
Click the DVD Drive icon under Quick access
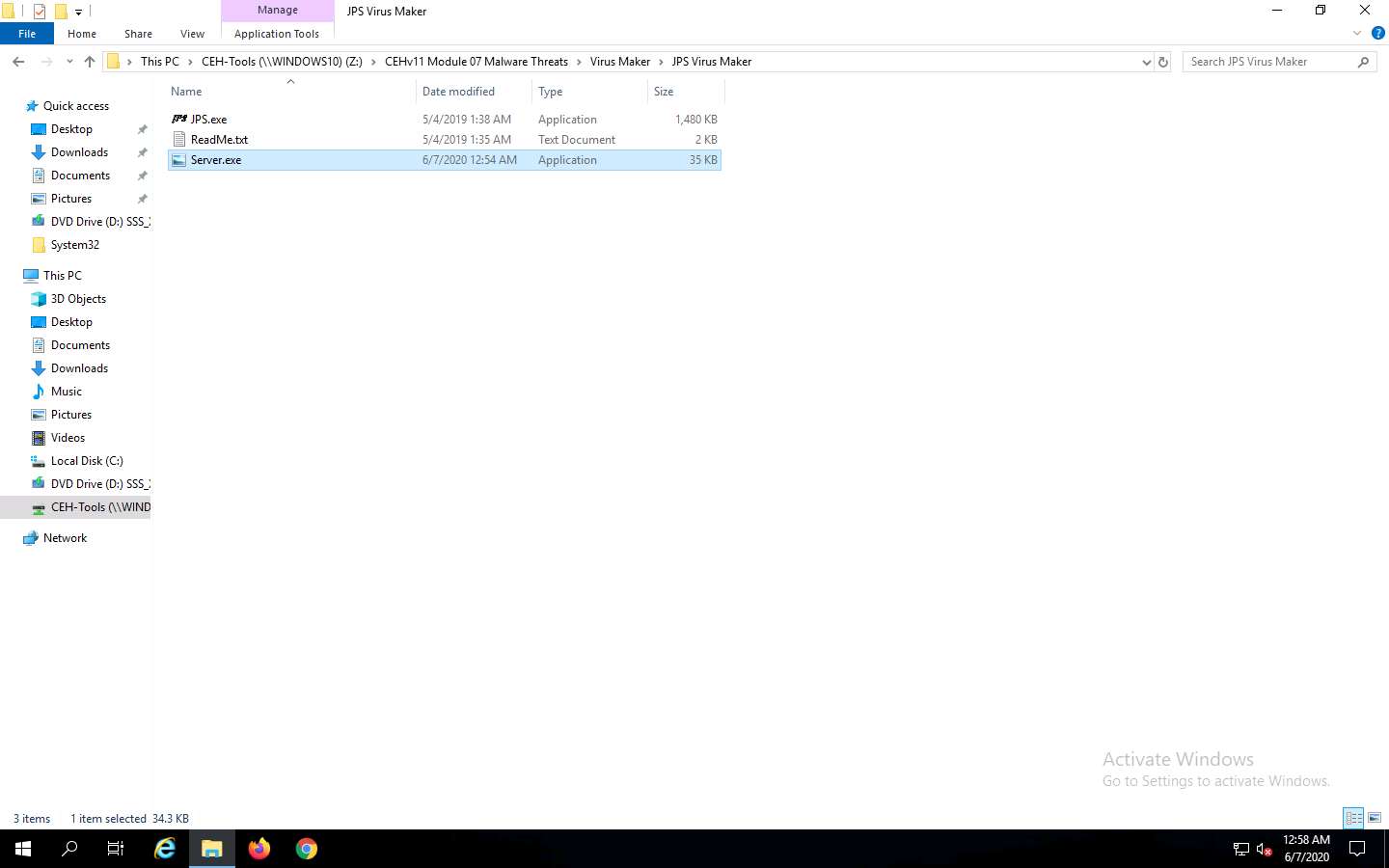[x=39, y=222]
